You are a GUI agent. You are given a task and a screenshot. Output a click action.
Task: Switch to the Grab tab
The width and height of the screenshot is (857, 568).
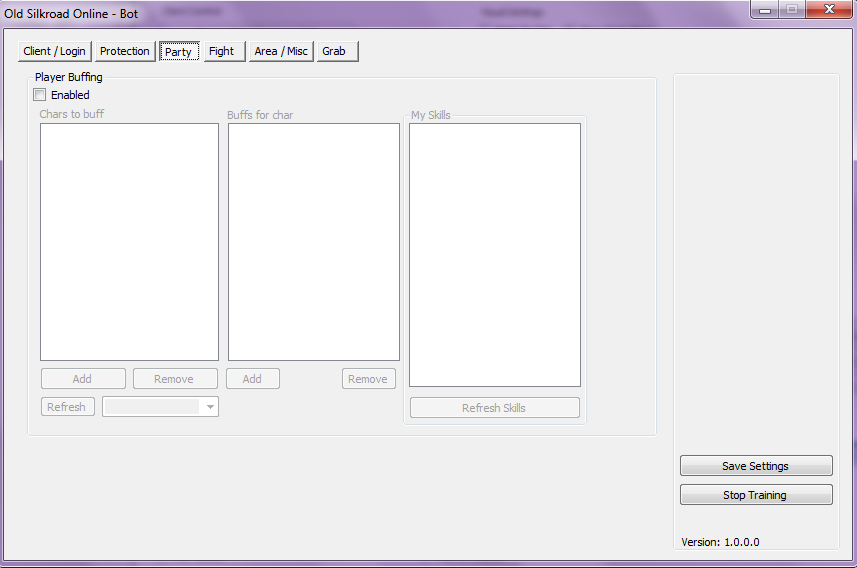338,51
